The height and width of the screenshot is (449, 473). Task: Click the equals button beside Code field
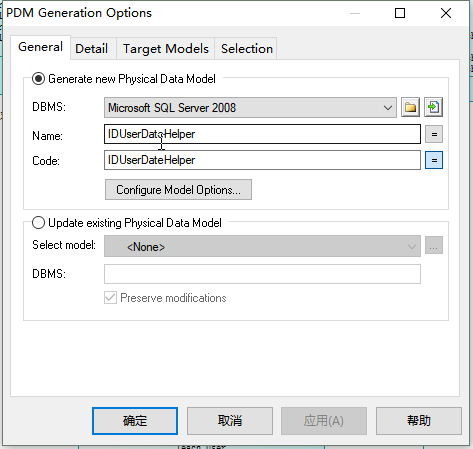(434, 160)
